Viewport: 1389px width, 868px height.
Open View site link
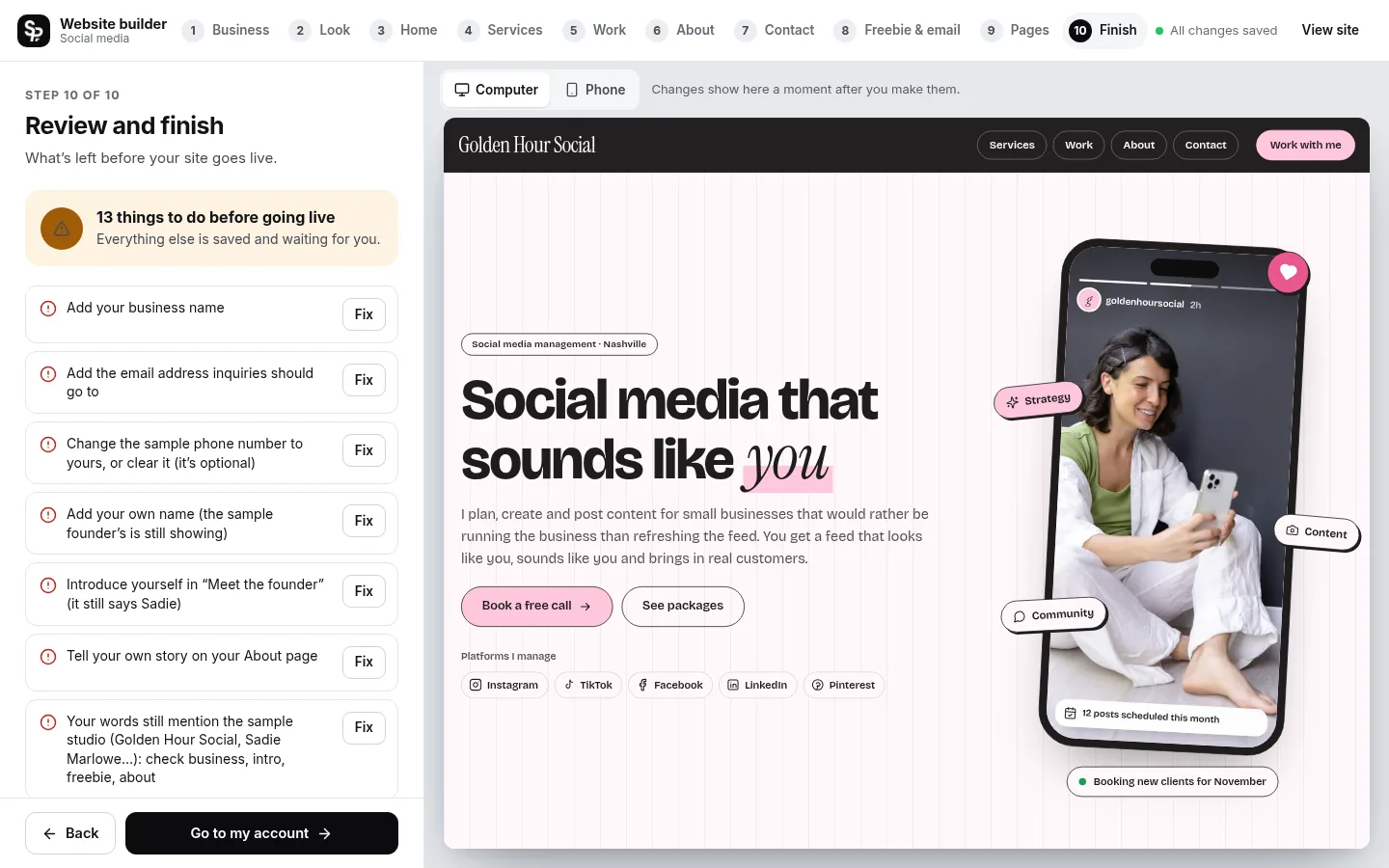(1330, 31)
